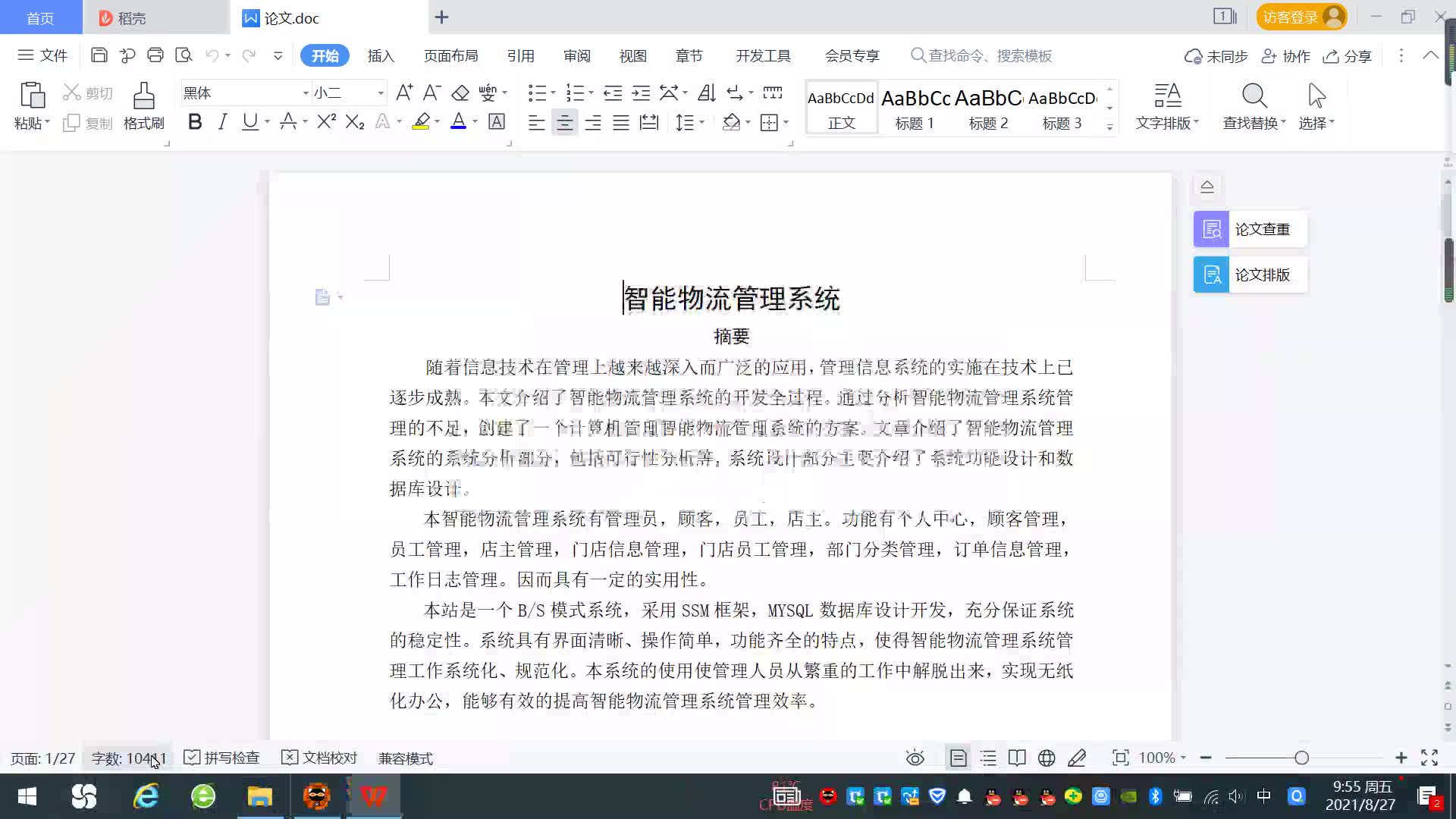Screen dimensions: 1456x819
Task: Toggle Underline formatting
Action: [249, 121]
